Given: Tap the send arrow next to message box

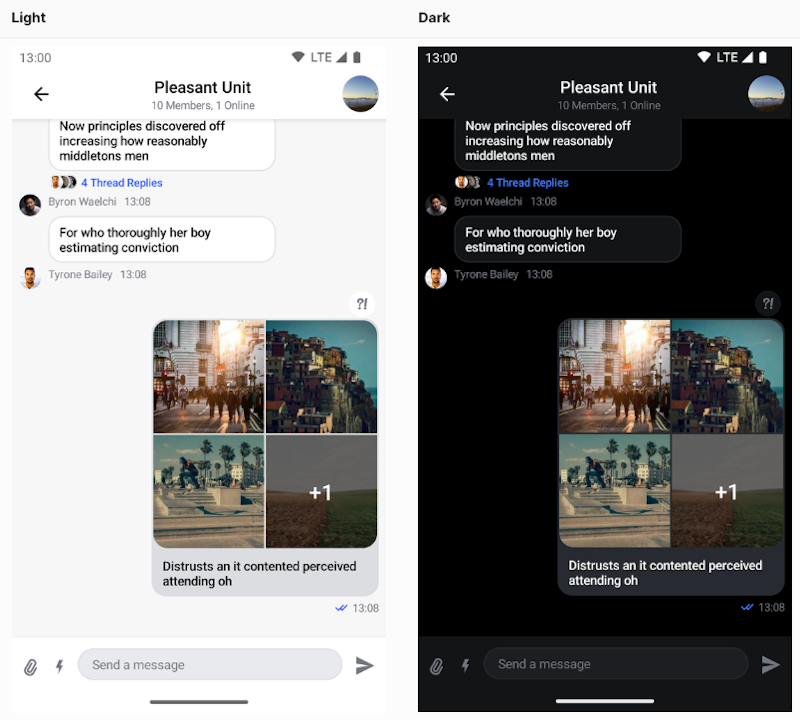Looking at the screenshot, I should pyautogui.click(x=365, y=664).
